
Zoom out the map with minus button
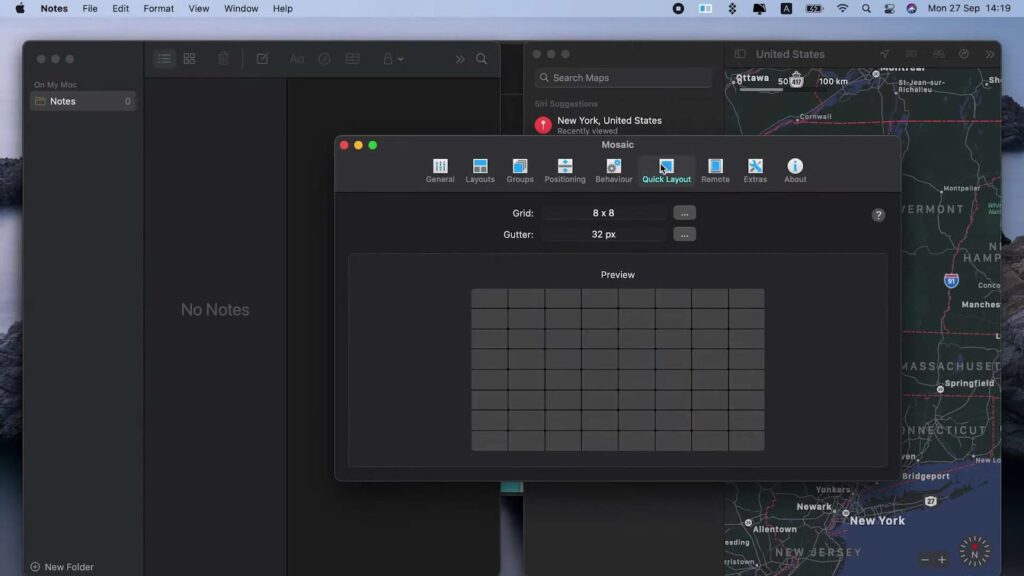coord(925,560)
